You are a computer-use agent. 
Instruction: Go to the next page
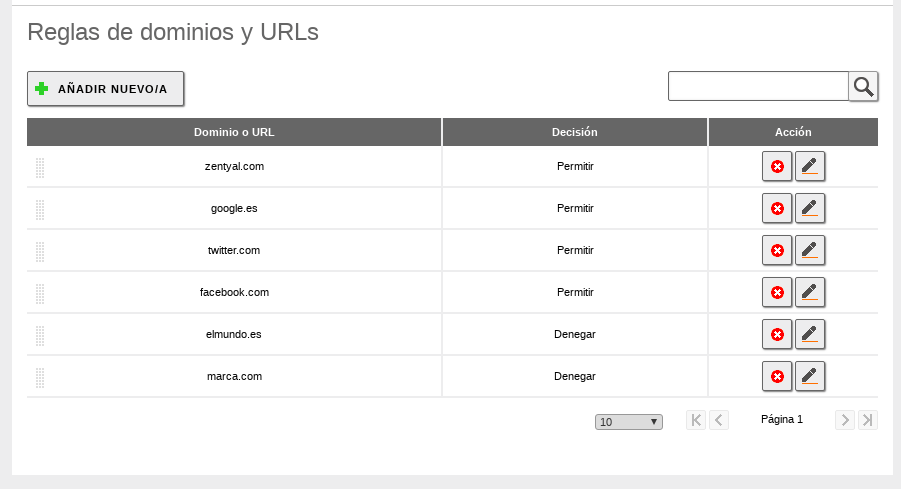pos(845,420)
